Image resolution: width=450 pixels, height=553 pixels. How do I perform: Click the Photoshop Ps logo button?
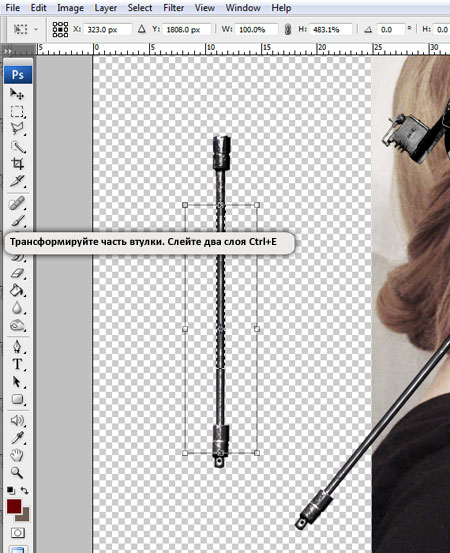click(18, 74)
